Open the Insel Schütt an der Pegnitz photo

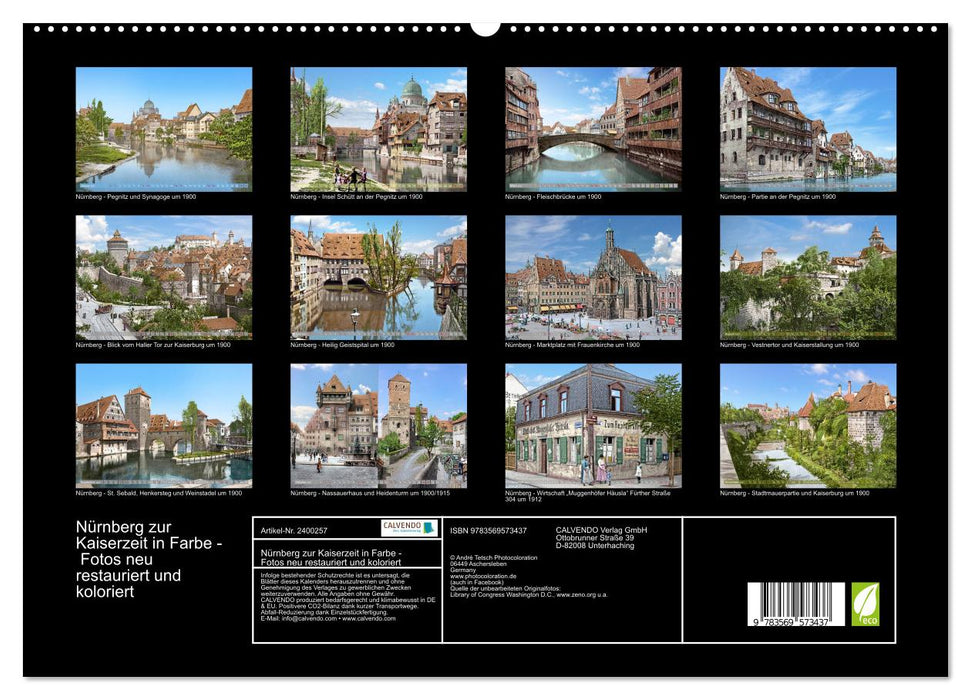coord(378,129)
